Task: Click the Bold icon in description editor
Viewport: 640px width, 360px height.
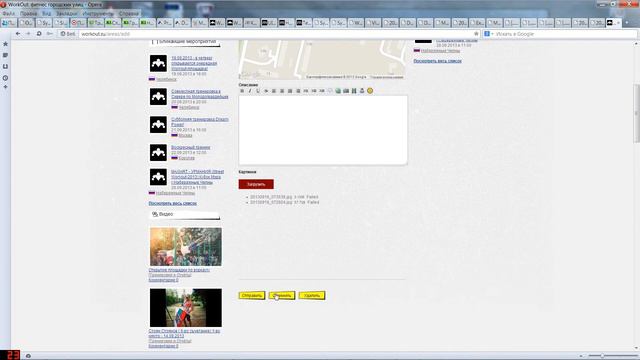Action: click(x=242, y=91)
